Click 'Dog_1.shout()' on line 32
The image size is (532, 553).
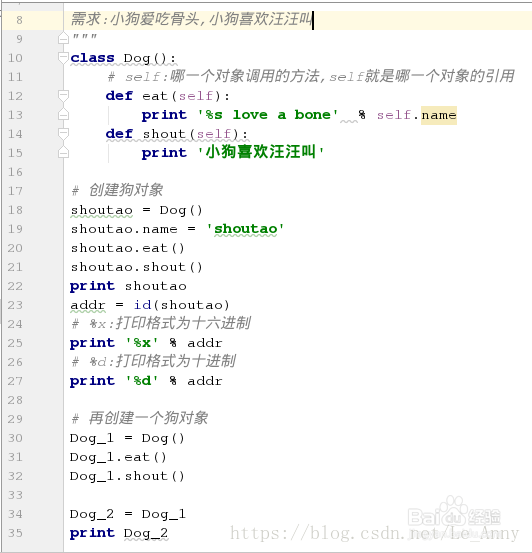[x=127, y=476]
